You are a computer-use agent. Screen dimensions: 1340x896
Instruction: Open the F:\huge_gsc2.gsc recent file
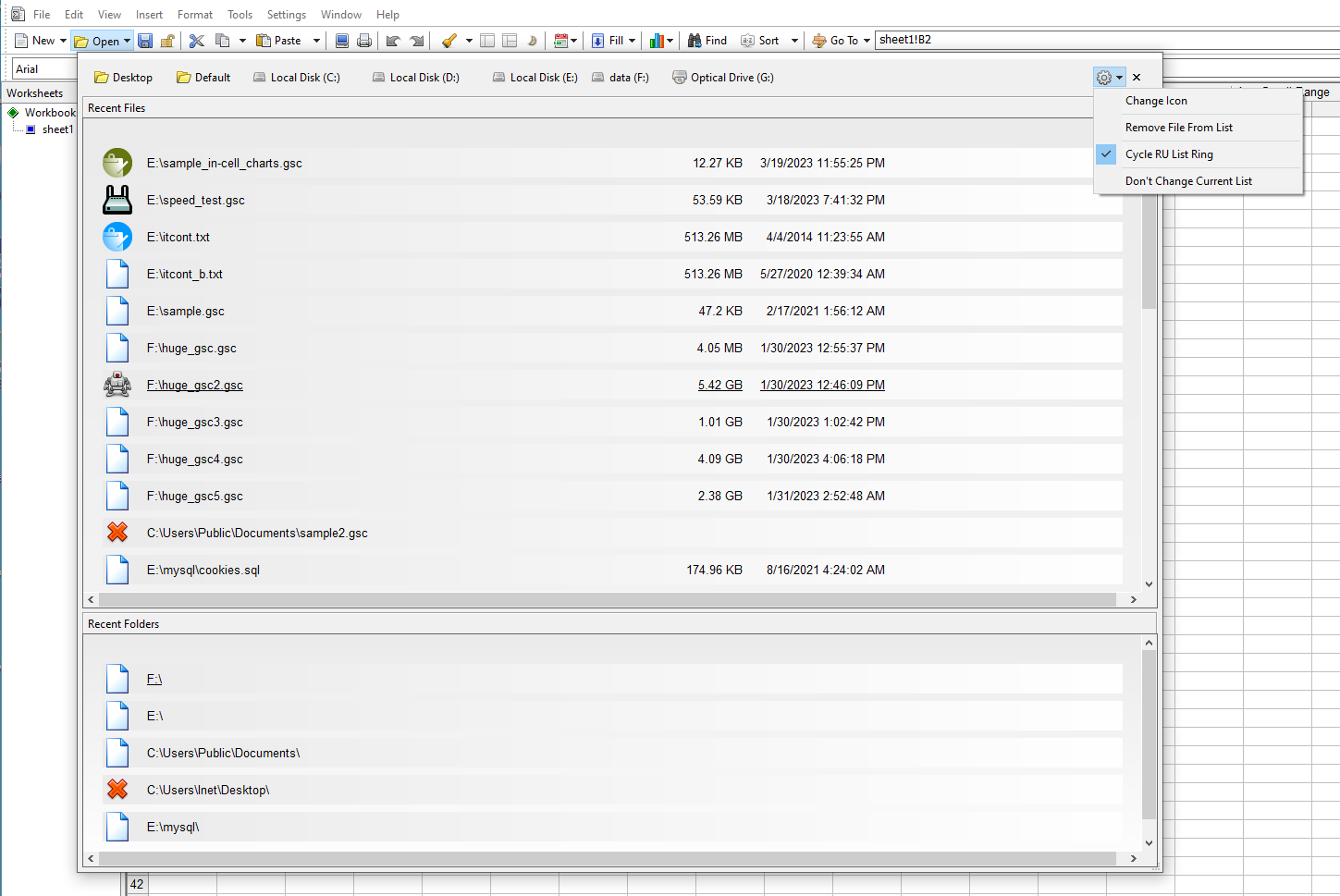point(194,386)
